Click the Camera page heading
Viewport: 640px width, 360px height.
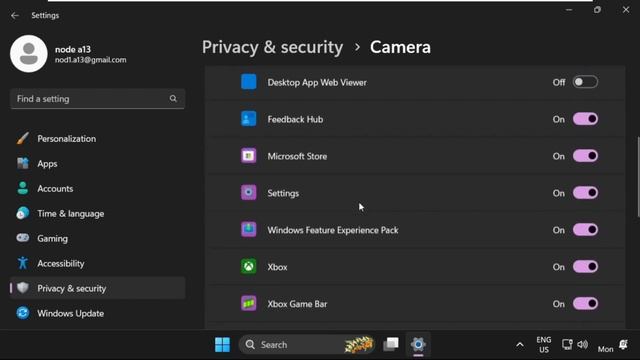pyautogui.click(x=400, y=47)
